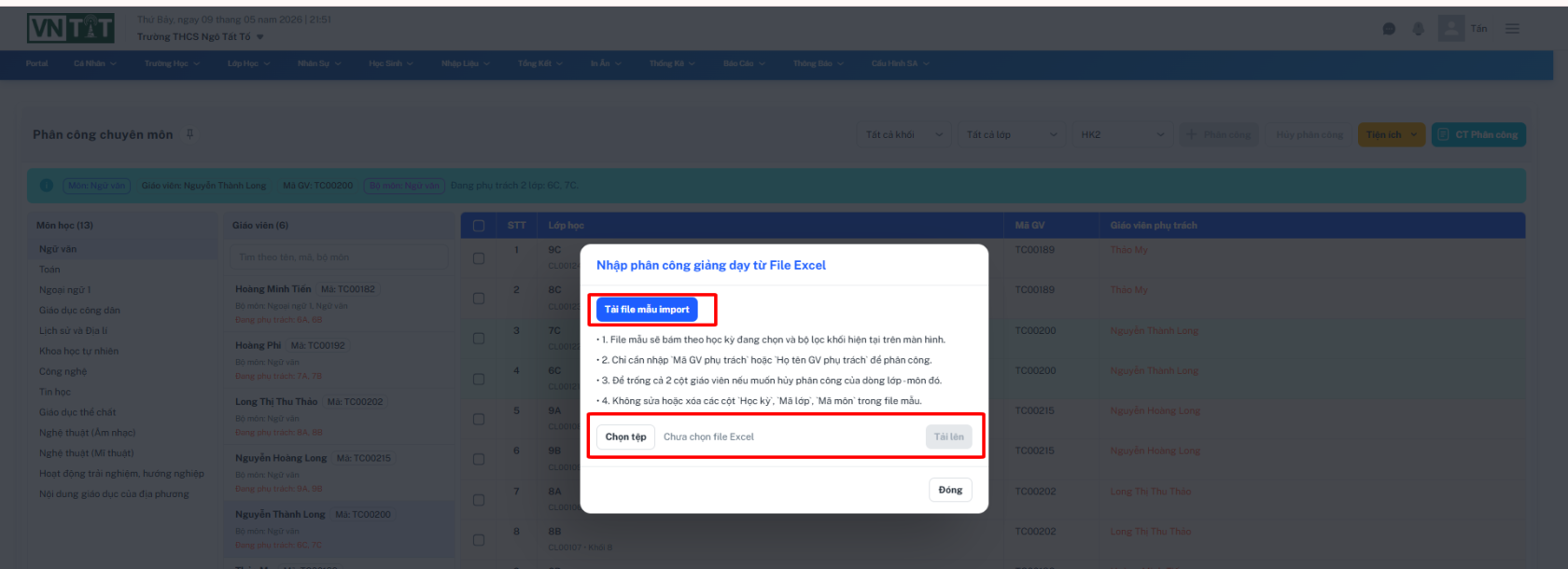Open the hamburger menu icon
The width and height of the screenshot is (1568, 569).
(1512, 29)
